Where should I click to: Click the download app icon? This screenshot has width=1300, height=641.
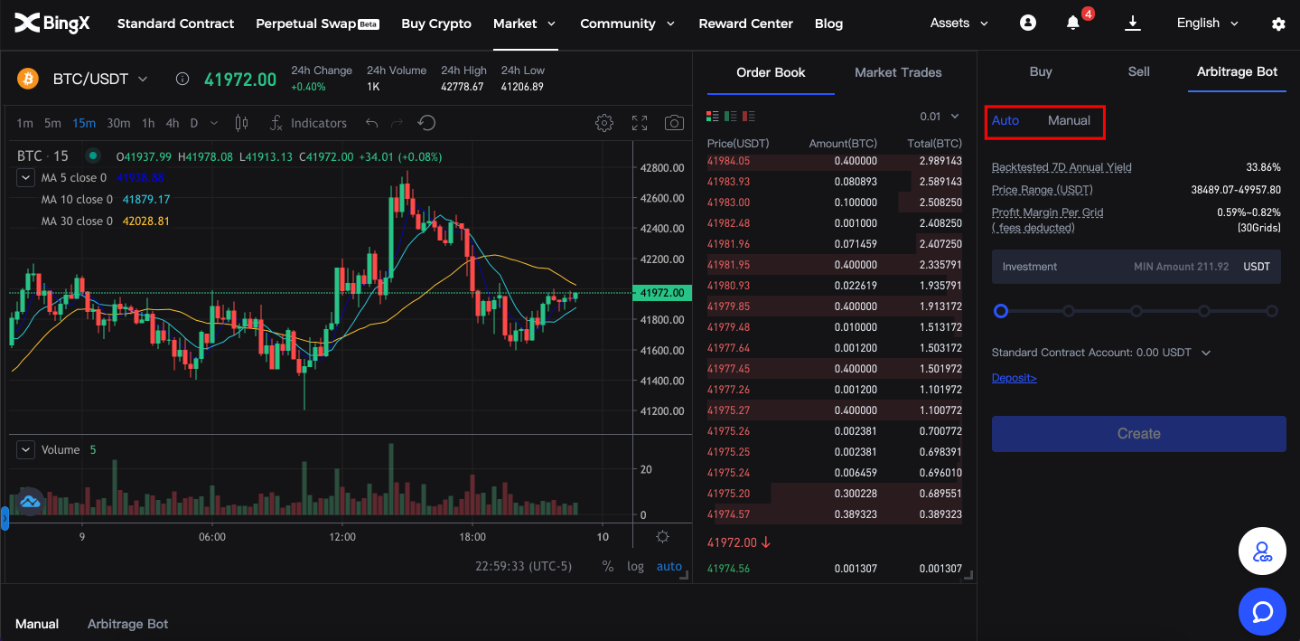click(x=1133, y=23)
